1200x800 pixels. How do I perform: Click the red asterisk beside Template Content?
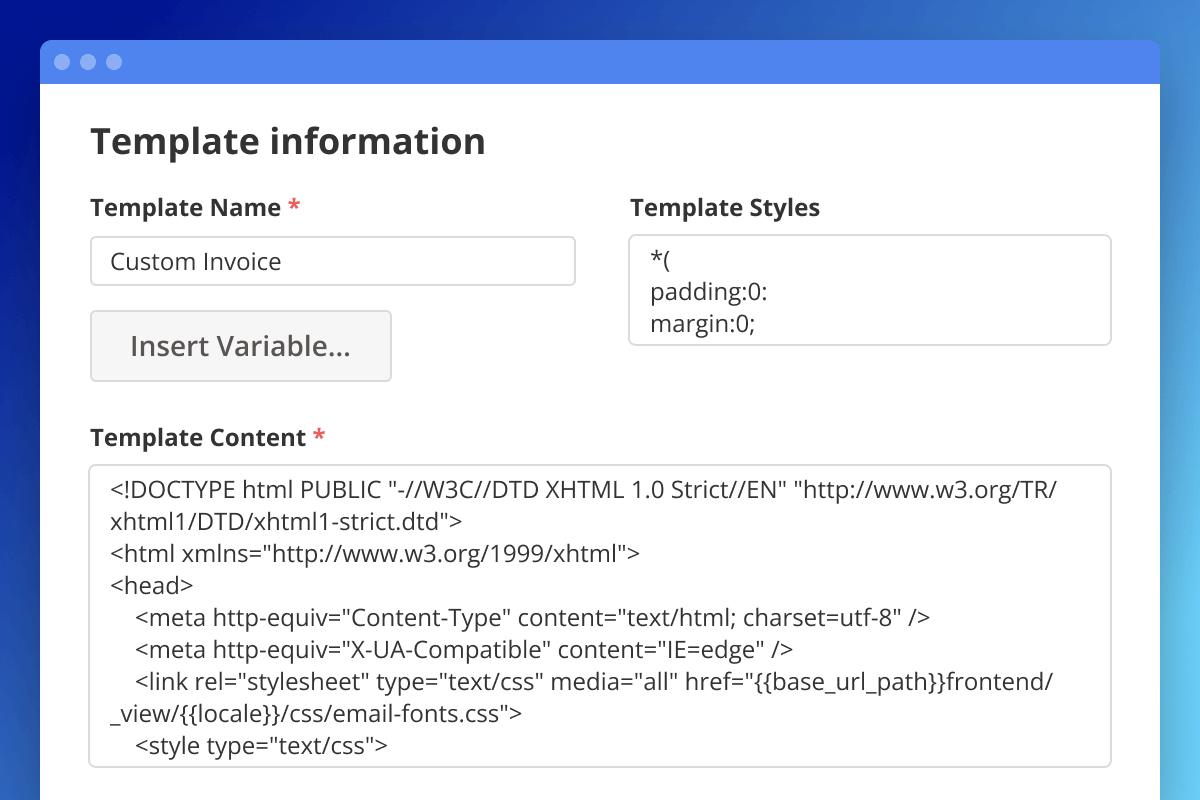coord(318,437)
